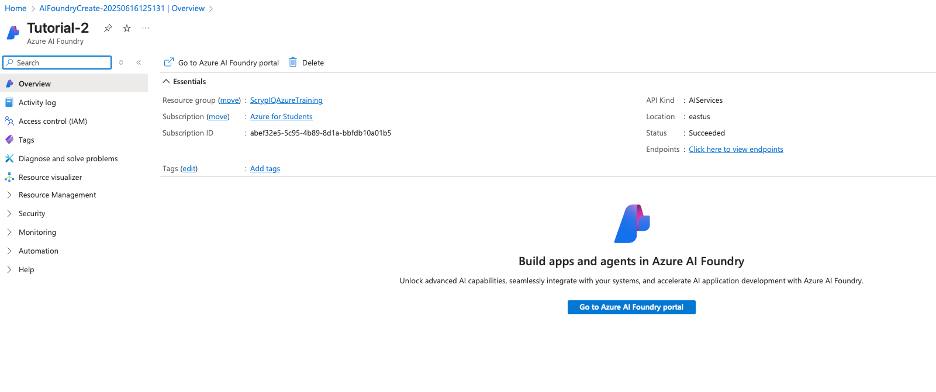Click the purple Tags icon in sidebar
The image size is (936, 392).
9,140
